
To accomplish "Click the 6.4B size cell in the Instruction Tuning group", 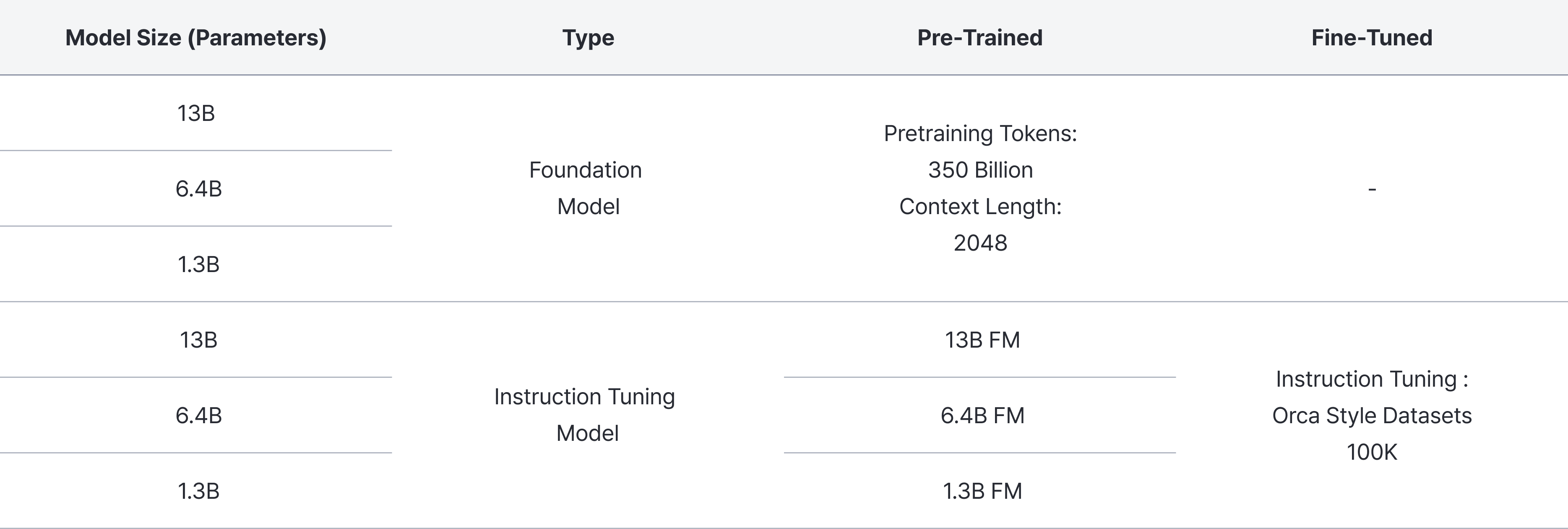I will pyautogui.click(x=198, y=416).
